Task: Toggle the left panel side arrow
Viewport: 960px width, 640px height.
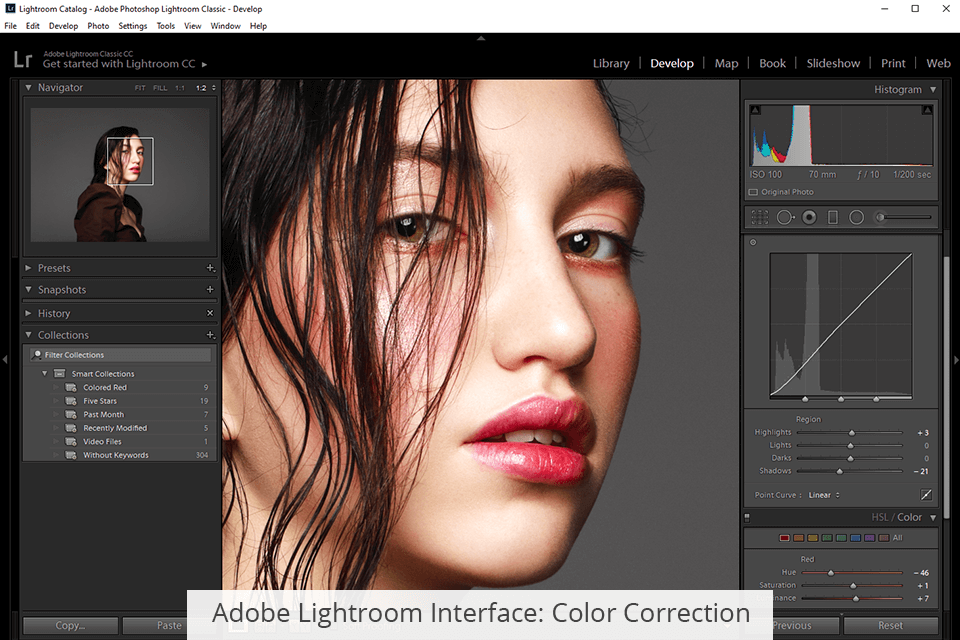Action: click(4, 360)
